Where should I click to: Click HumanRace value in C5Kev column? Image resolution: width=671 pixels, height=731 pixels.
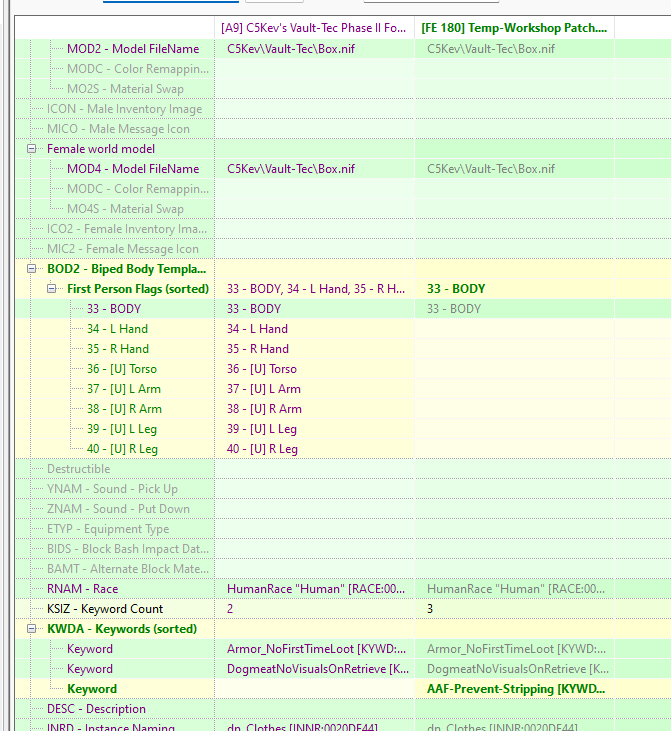pyautogui.click(x=316, y=589)
